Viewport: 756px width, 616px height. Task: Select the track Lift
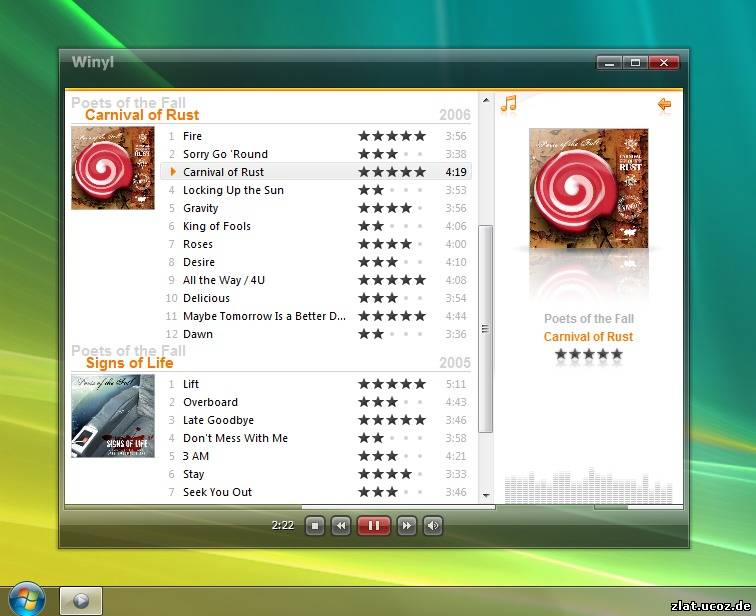[316, 384]
